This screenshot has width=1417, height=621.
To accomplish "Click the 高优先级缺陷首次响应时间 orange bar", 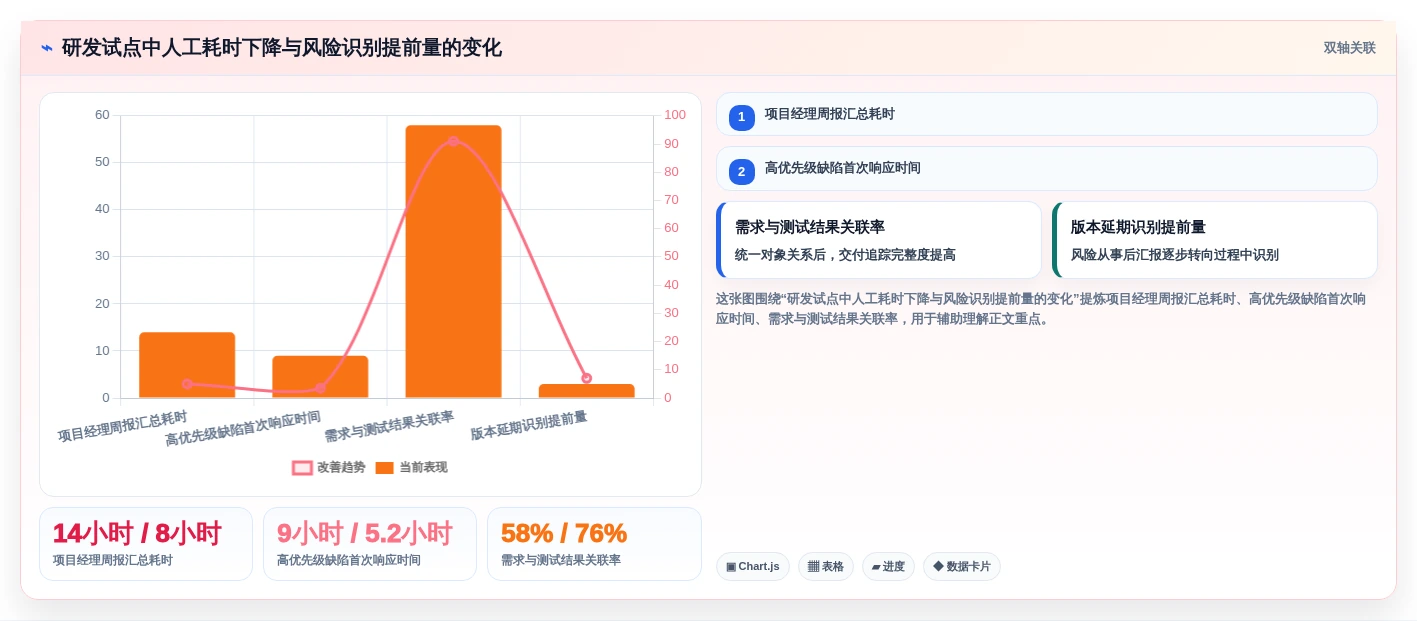I will [x=320, y=377].
